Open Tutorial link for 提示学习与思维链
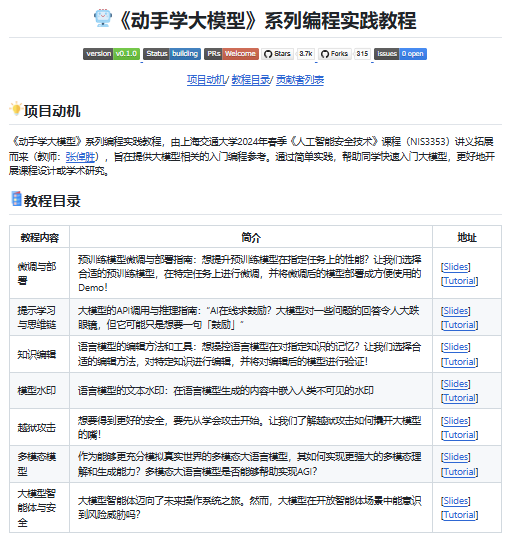The image size is (508, 535). 460,325
